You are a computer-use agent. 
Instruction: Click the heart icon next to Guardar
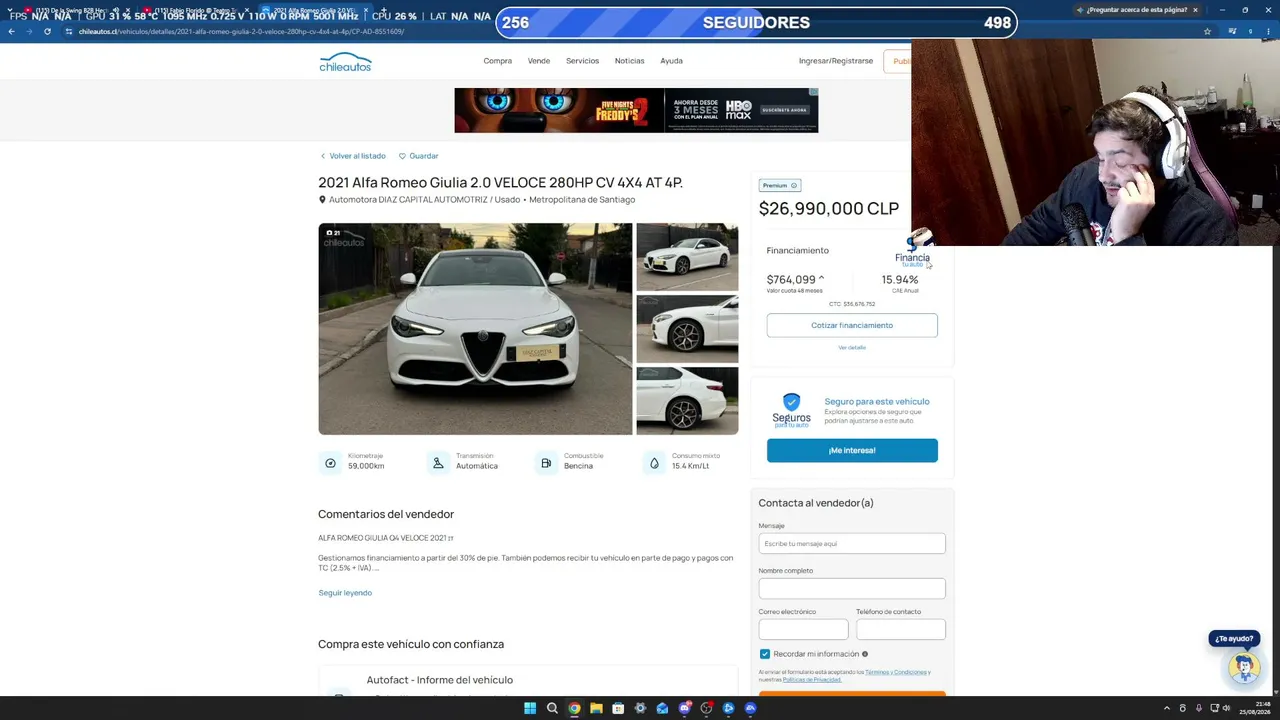click(x=402, y=156)
